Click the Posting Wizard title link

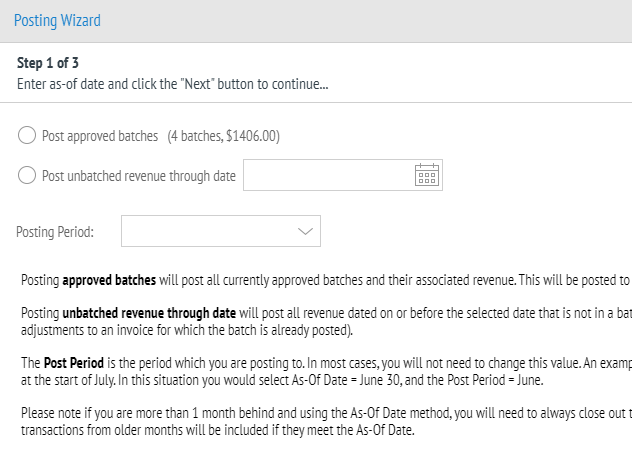point(57,20)
